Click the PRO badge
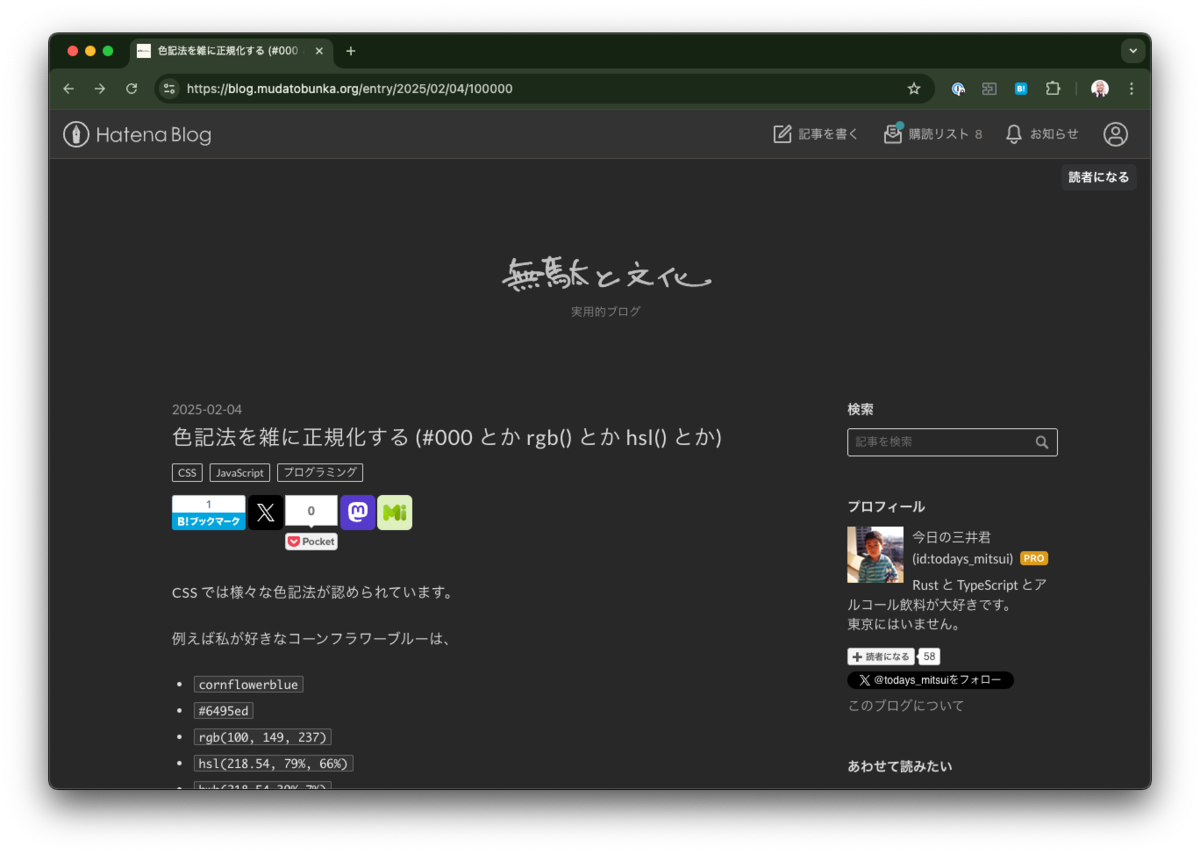Image resolution: width=1200 pixels, height=854 pixels. pos(1034,558)
